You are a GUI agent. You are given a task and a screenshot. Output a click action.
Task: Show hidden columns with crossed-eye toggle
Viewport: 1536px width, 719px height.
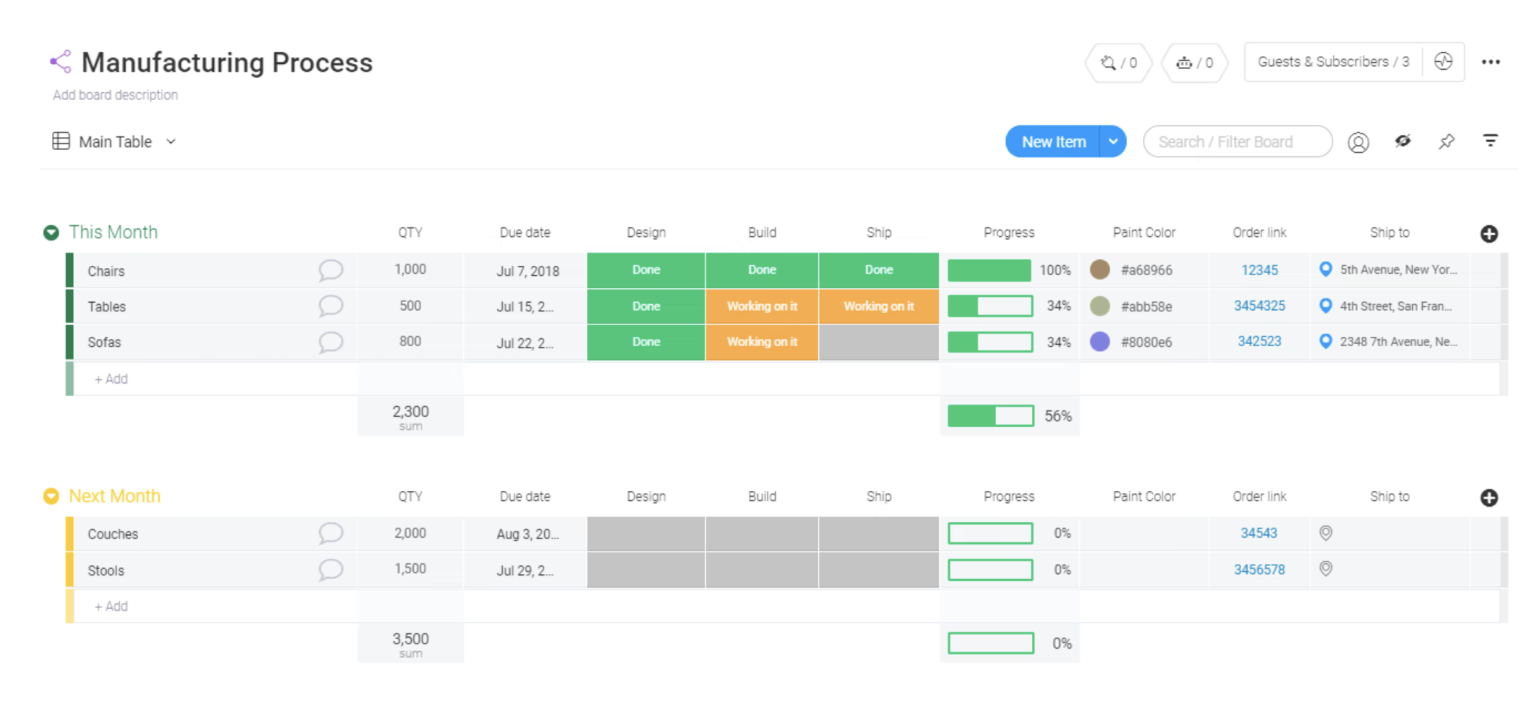[1402, 141]
